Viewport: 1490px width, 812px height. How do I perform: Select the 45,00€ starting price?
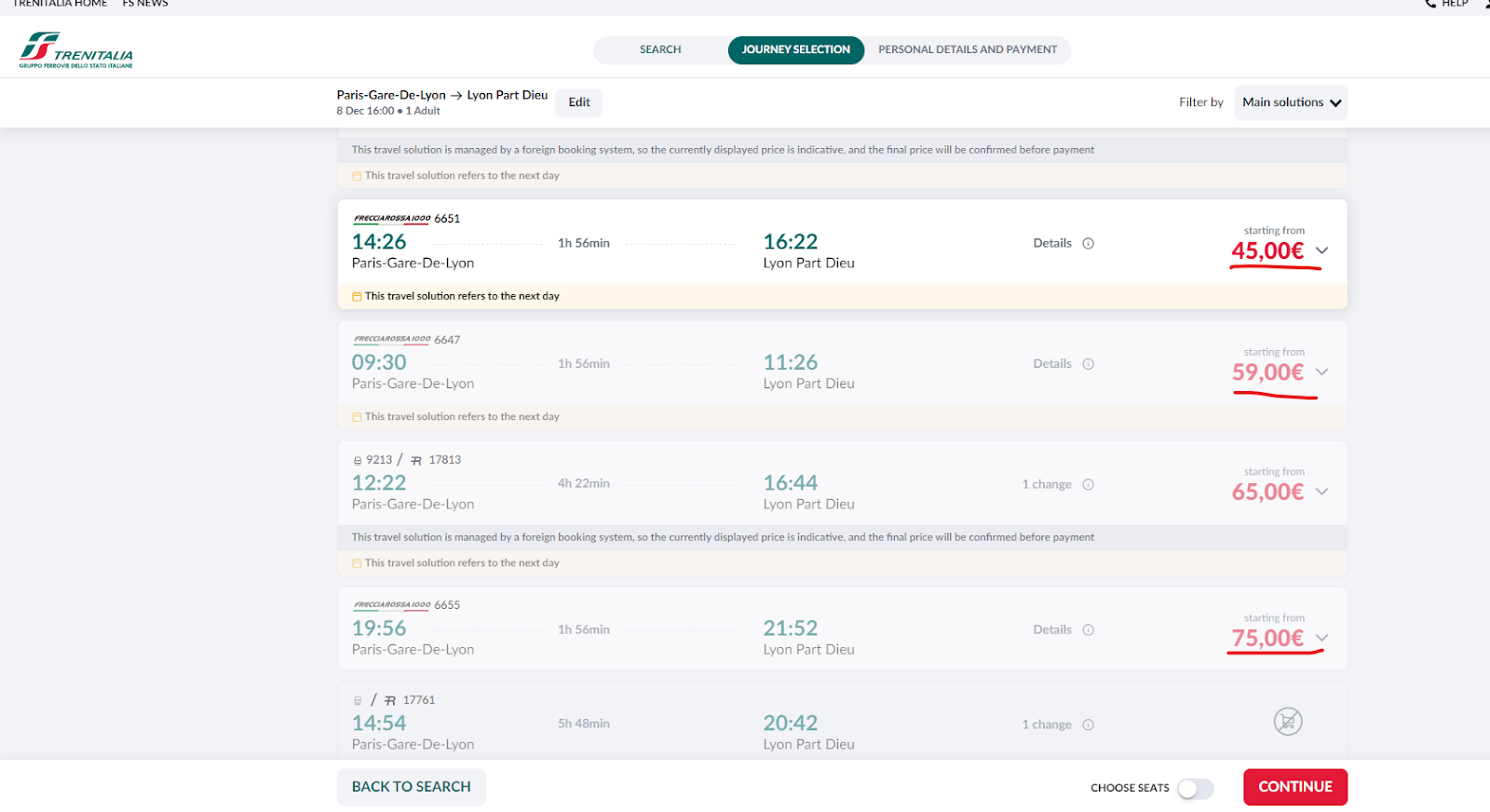(x=1267, y=251)
